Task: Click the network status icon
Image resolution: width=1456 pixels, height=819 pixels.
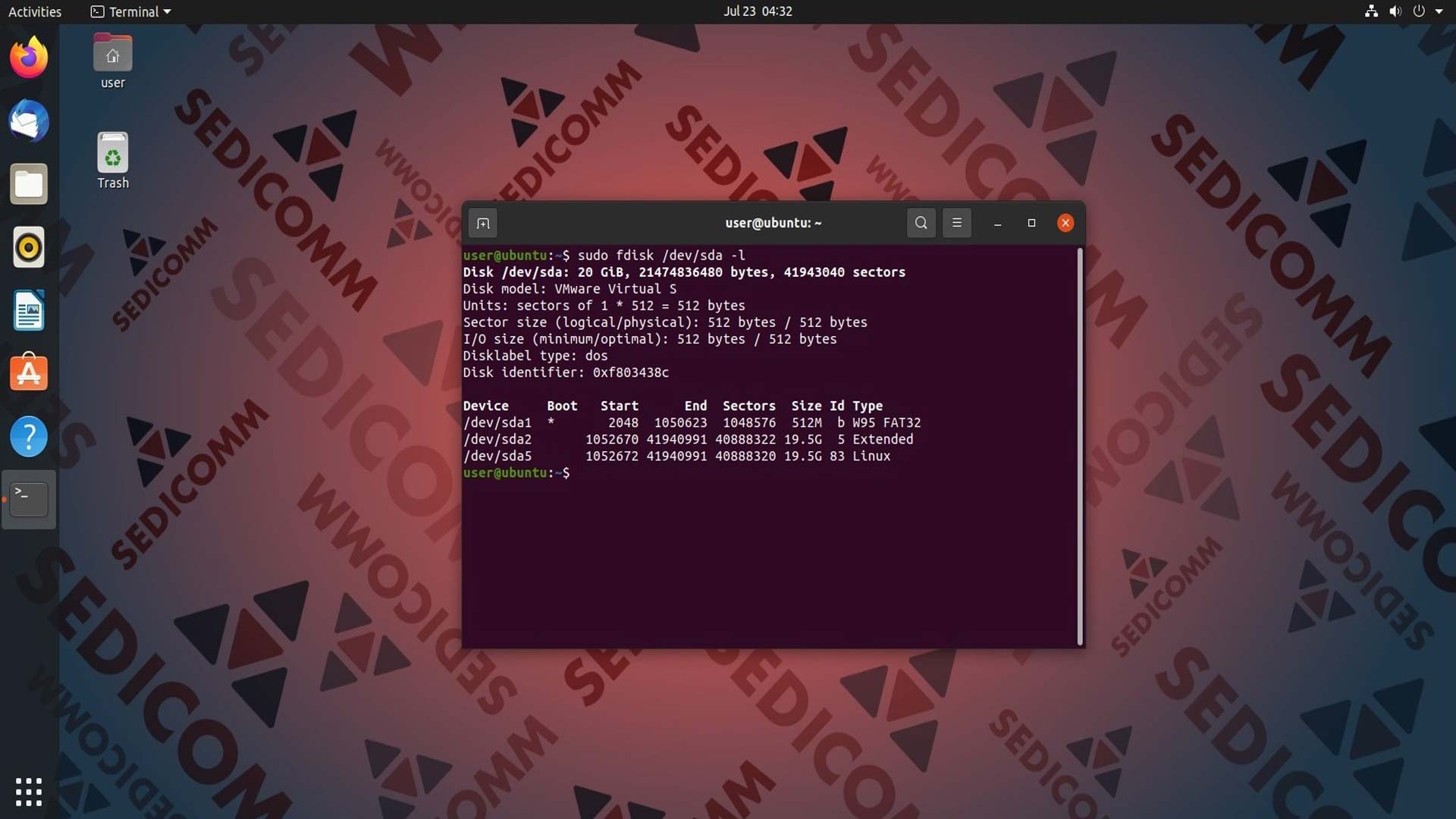Action: tap(1371, 11)
